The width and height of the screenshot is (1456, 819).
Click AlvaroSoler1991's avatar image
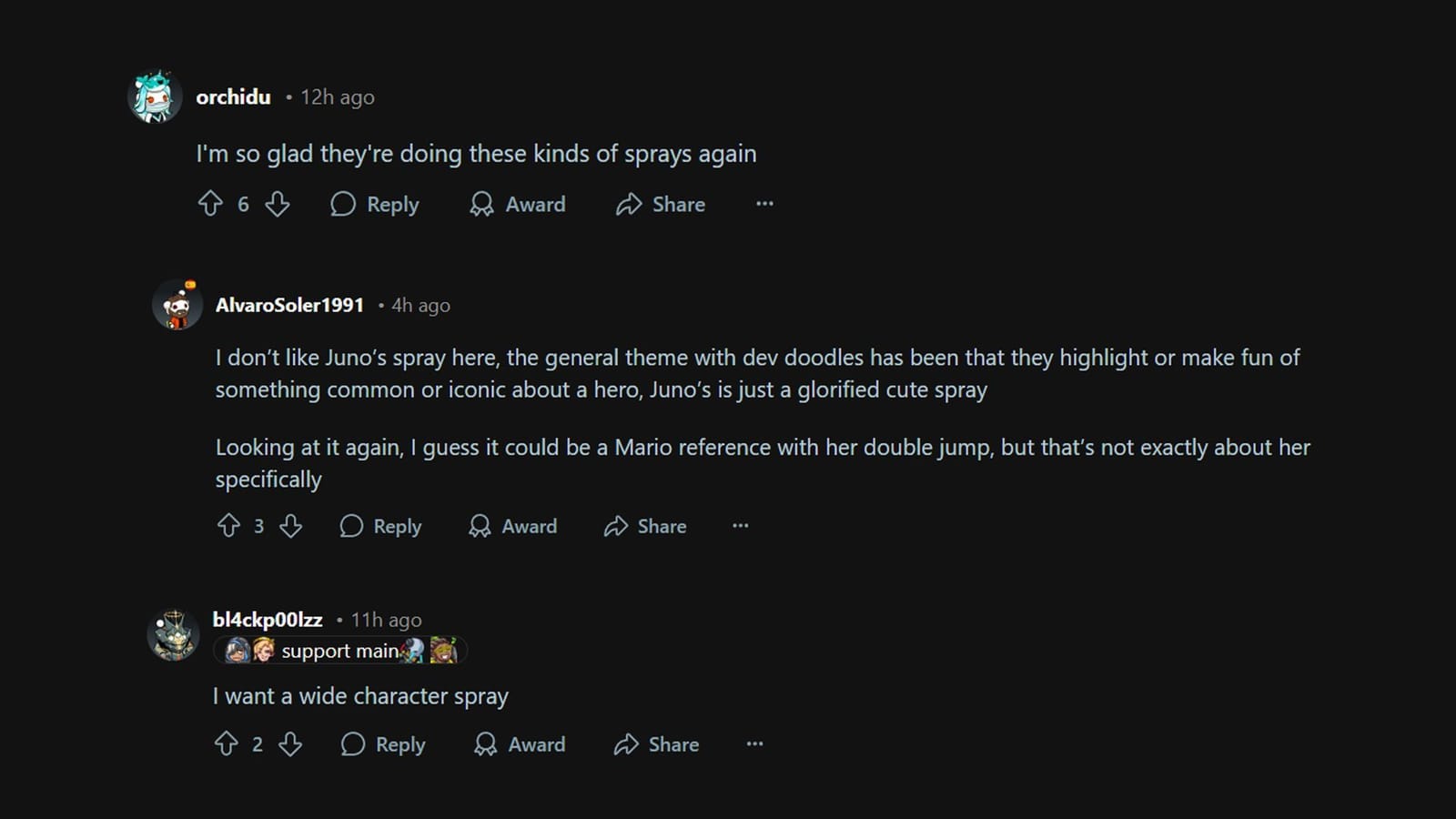coord(177,305)
